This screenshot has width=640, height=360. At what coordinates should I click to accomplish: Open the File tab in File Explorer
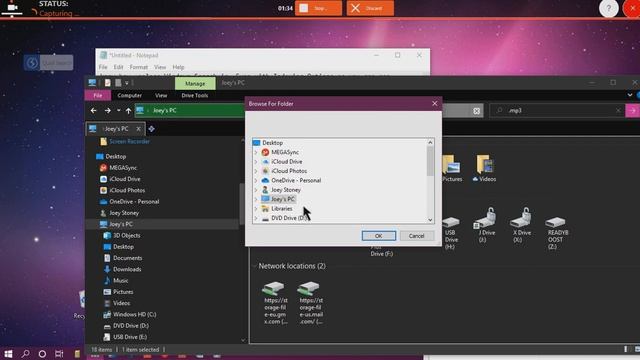click(x=98, y=96)
